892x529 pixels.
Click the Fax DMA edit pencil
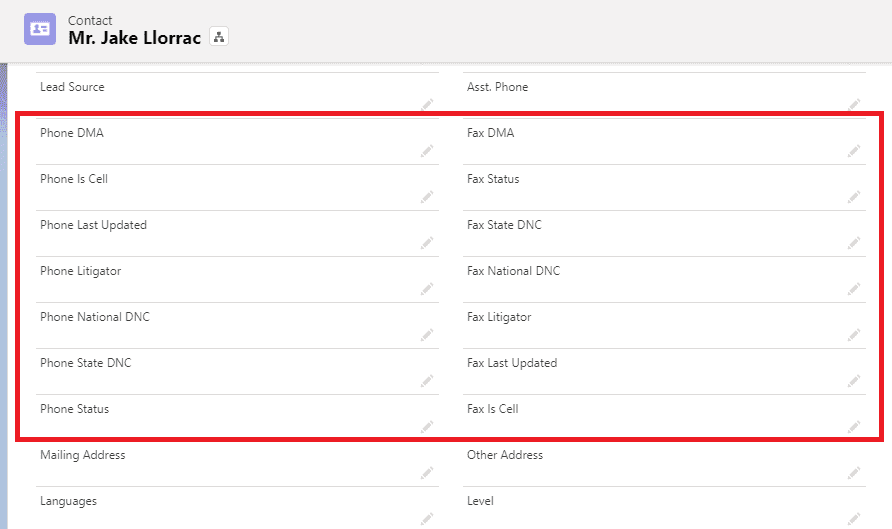click(854, 150)
